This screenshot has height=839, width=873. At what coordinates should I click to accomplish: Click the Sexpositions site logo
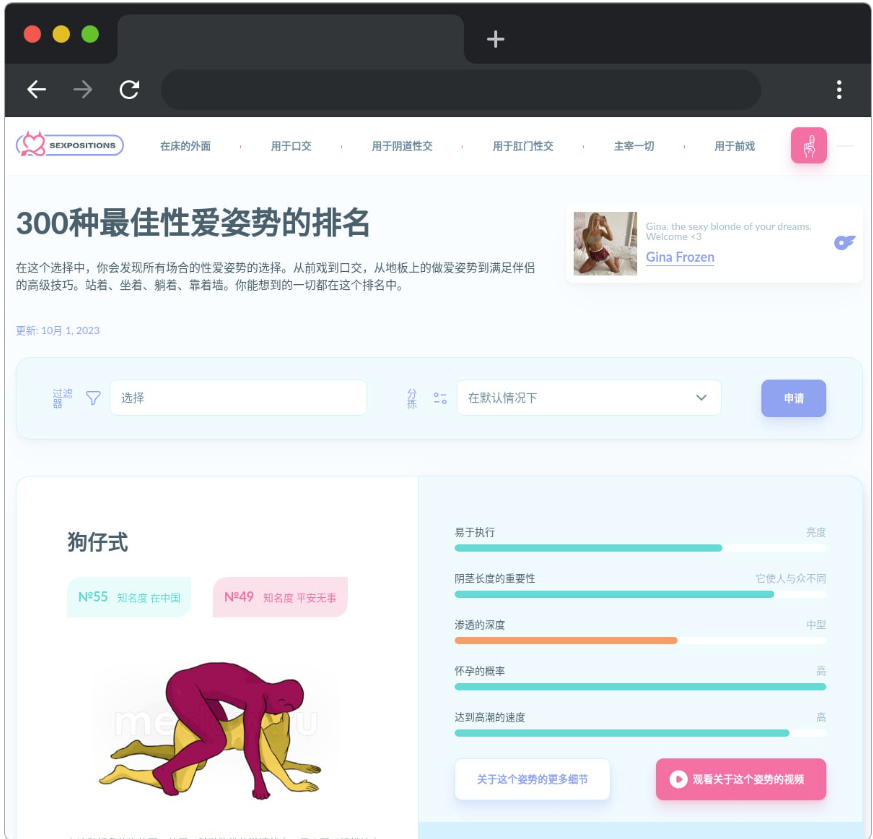[69, 145]
